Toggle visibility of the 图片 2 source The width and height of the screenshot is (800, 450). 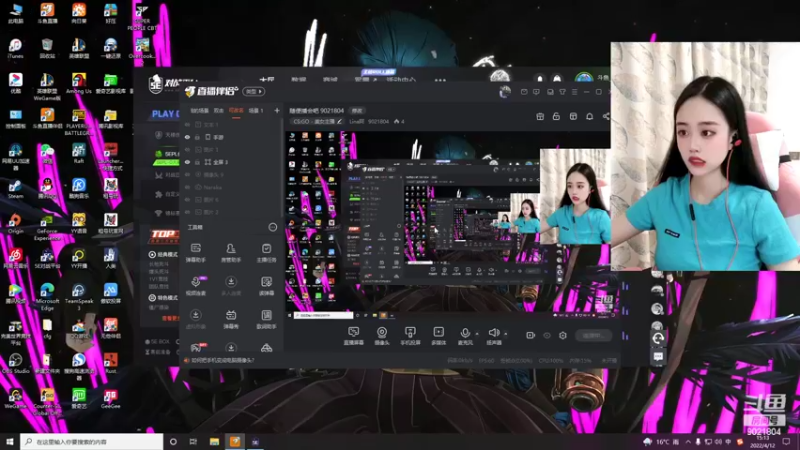(x=188, y=212)
